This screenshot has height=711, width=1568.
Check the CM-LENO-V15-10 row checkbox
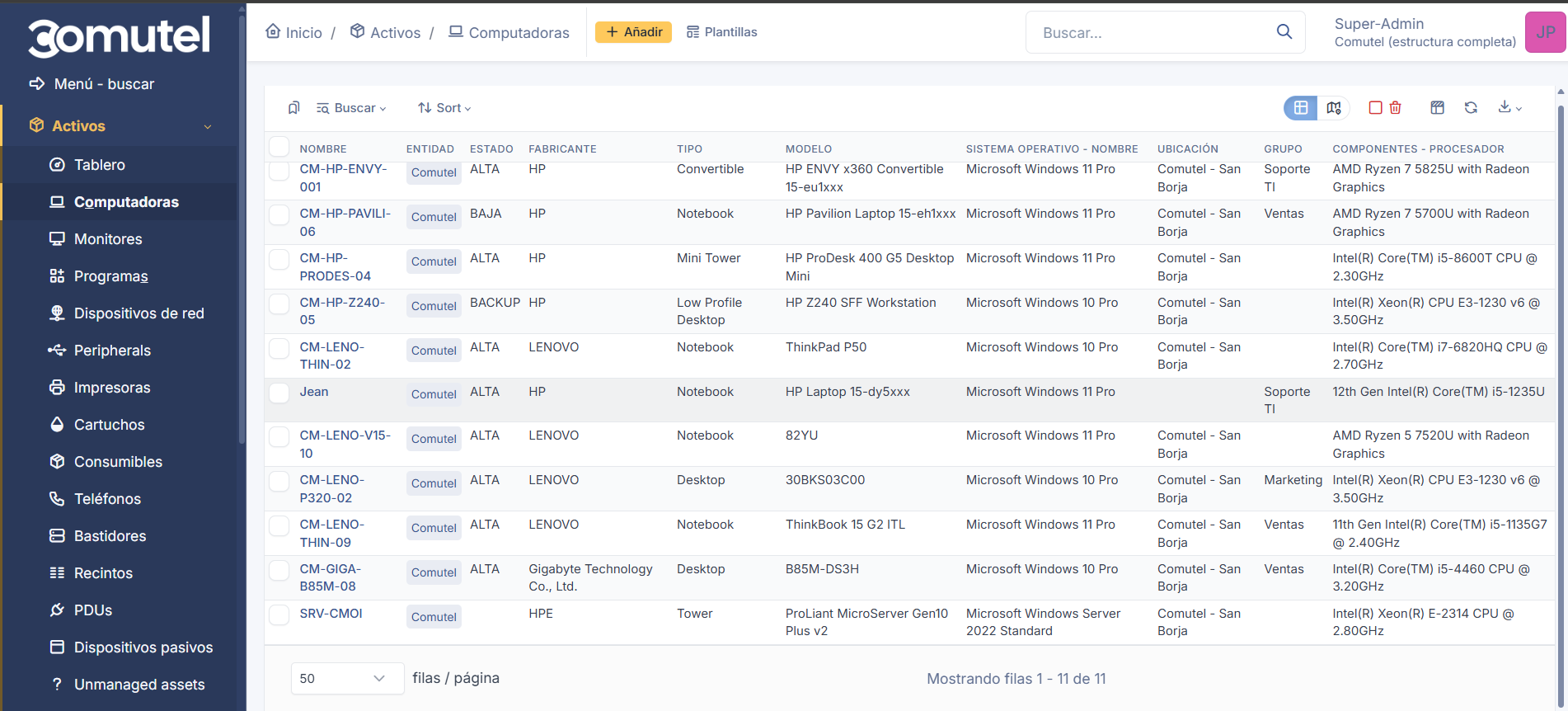[279, 437]
